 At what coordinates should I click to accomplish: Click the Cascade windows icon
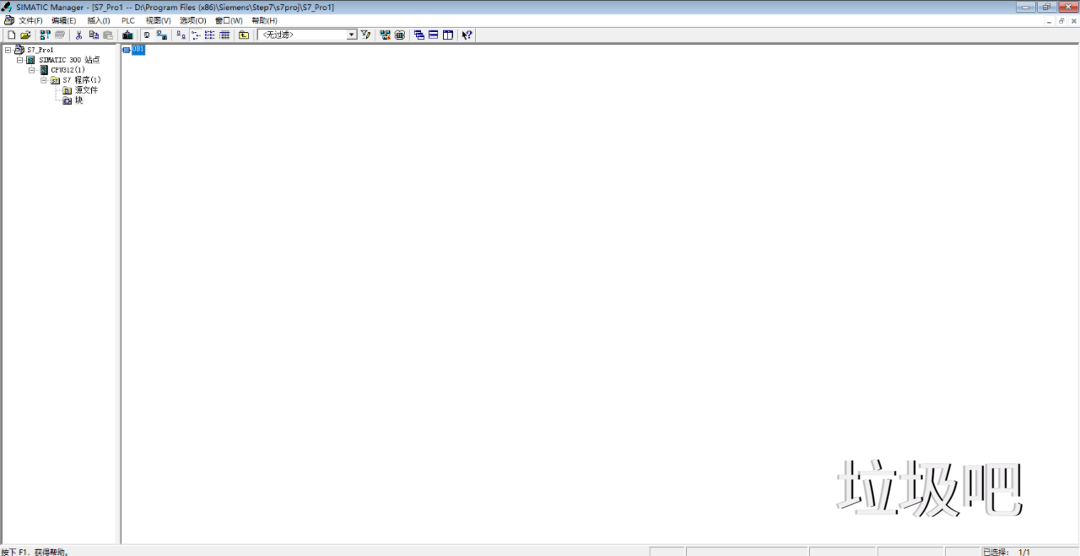(419, 35)
